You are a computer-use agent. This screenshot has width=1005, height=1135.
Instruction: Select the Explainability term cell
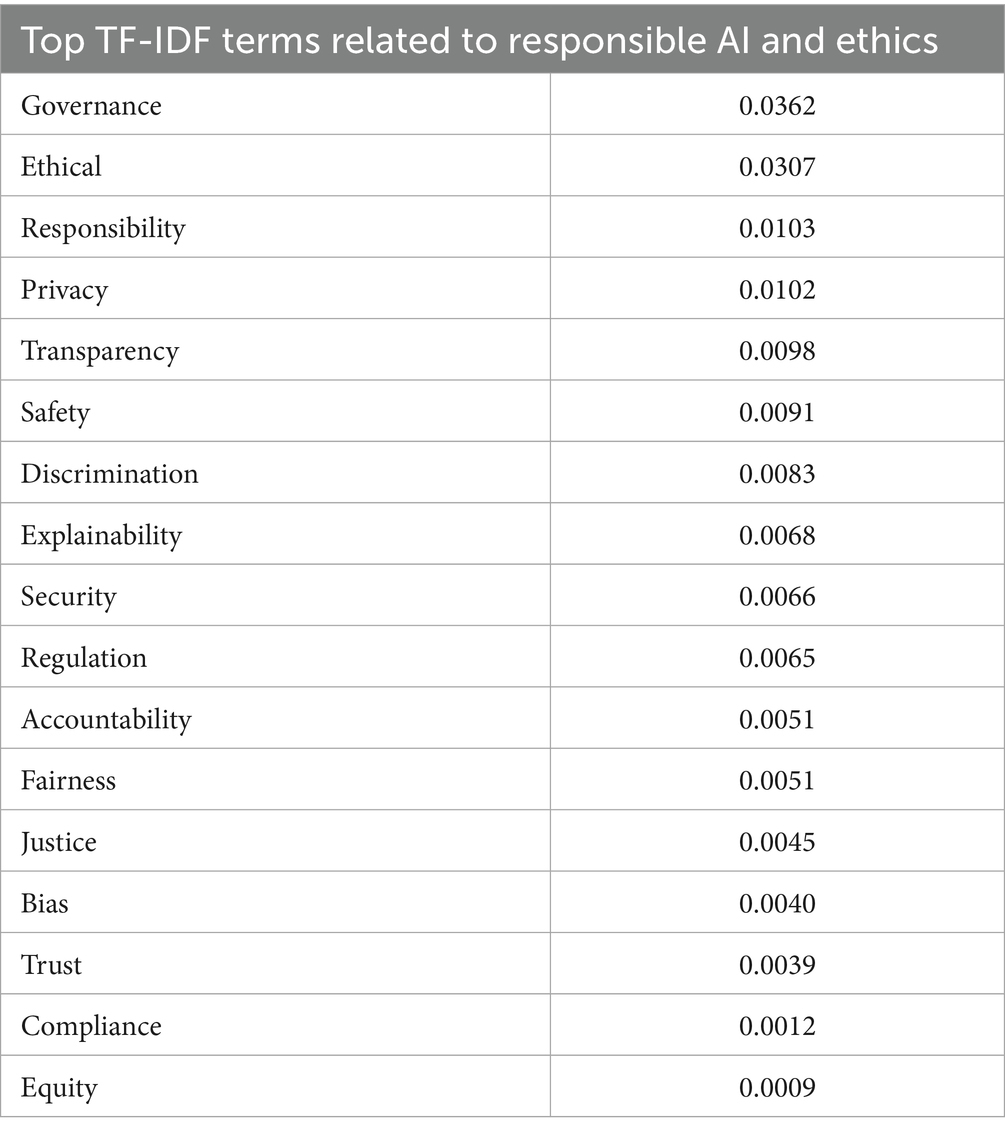tap(102, 535)
